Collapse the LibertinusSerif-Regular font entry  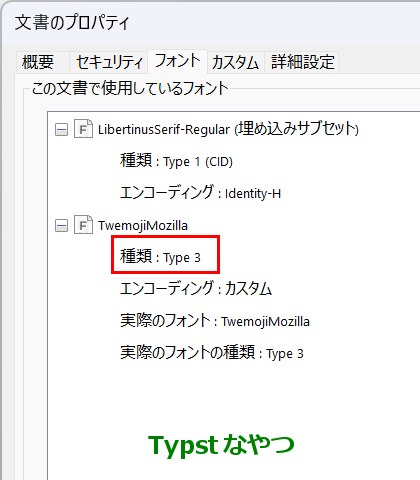[61, 130]
